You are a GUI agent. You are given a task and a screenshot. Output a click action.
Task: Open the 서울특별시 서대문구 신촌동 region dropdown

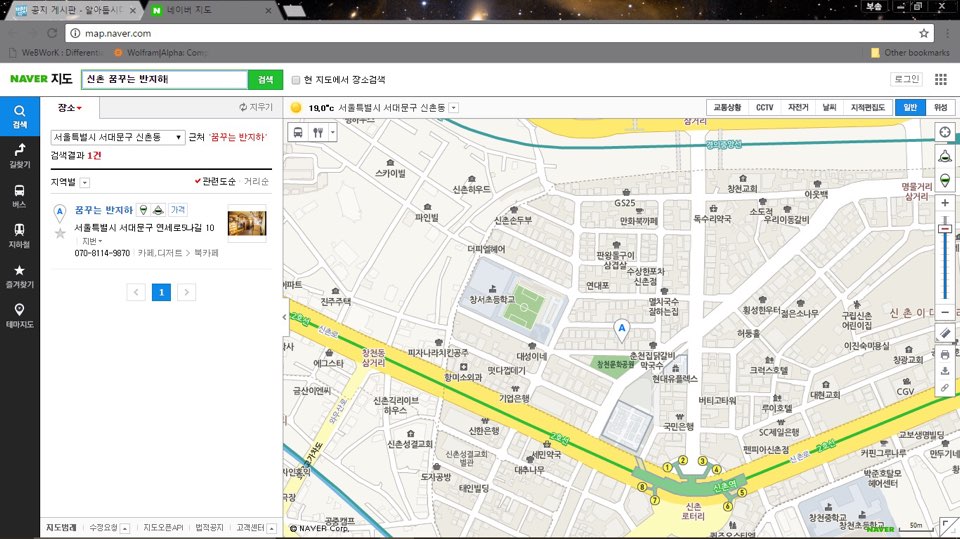coord(118,137)
